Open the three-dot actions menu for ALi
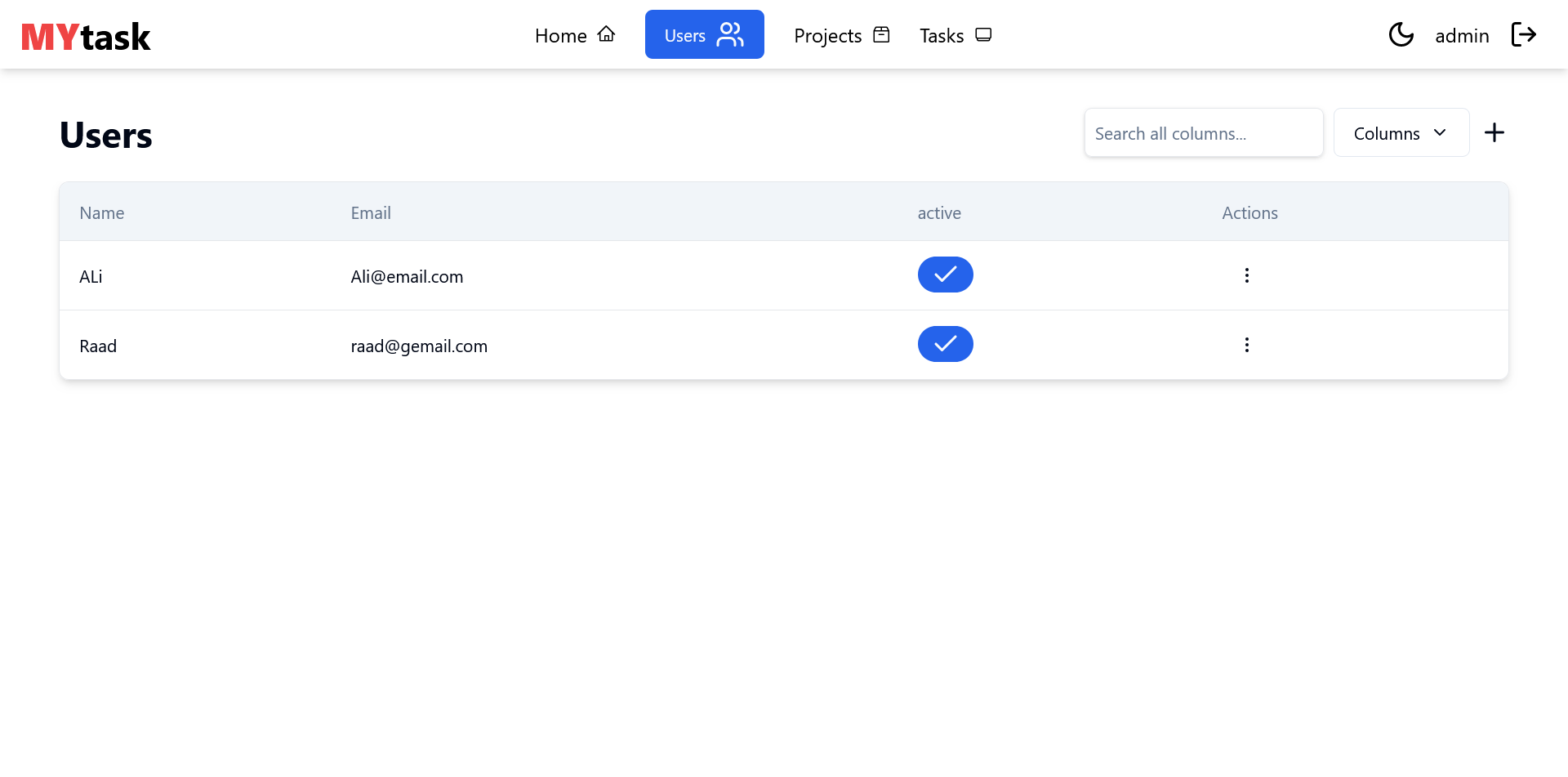Screen dimensions: 1568x777 tap(1246, 275)
